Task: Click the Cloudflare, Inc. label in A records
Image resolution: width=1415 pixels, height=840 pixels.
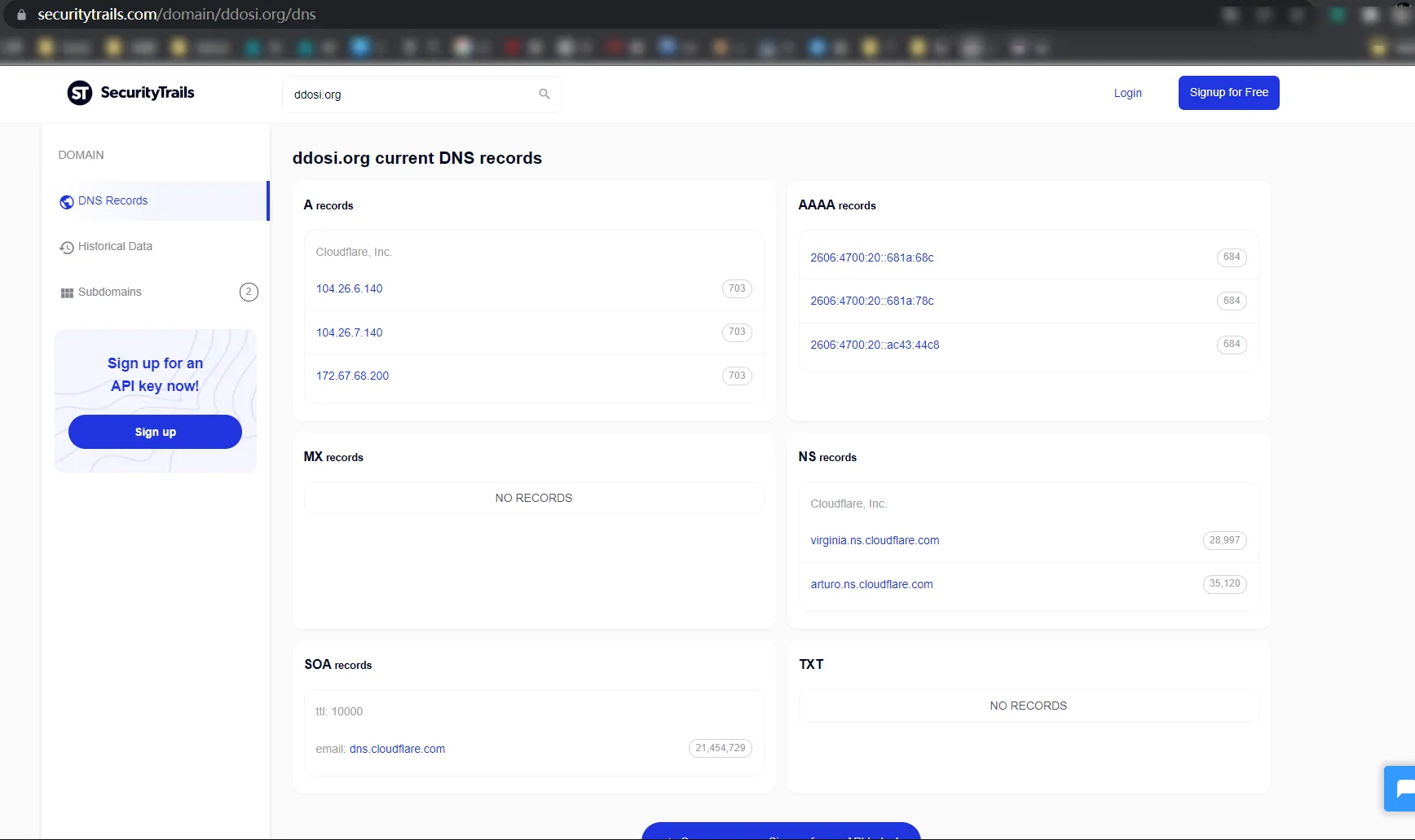Action: click(x=354, y=252)
